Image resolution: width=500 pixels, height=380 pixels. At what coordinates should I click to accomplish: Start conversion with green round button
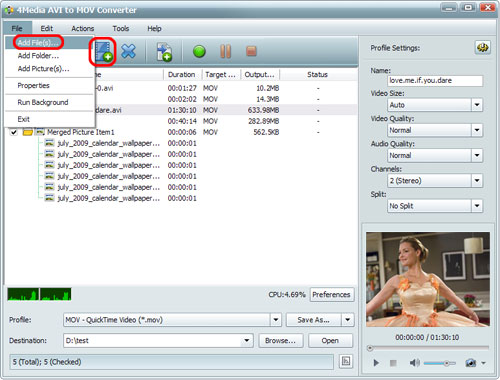pos(199,51)
